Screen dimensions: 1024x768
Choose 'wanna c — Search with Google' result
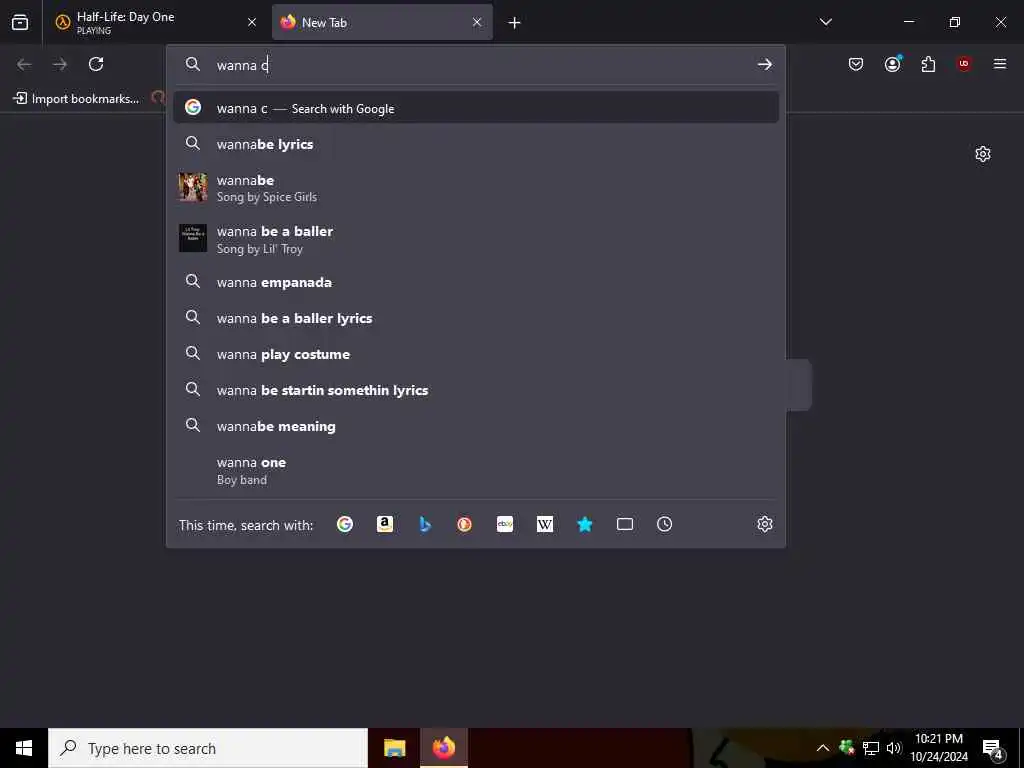tap(476, 108)
